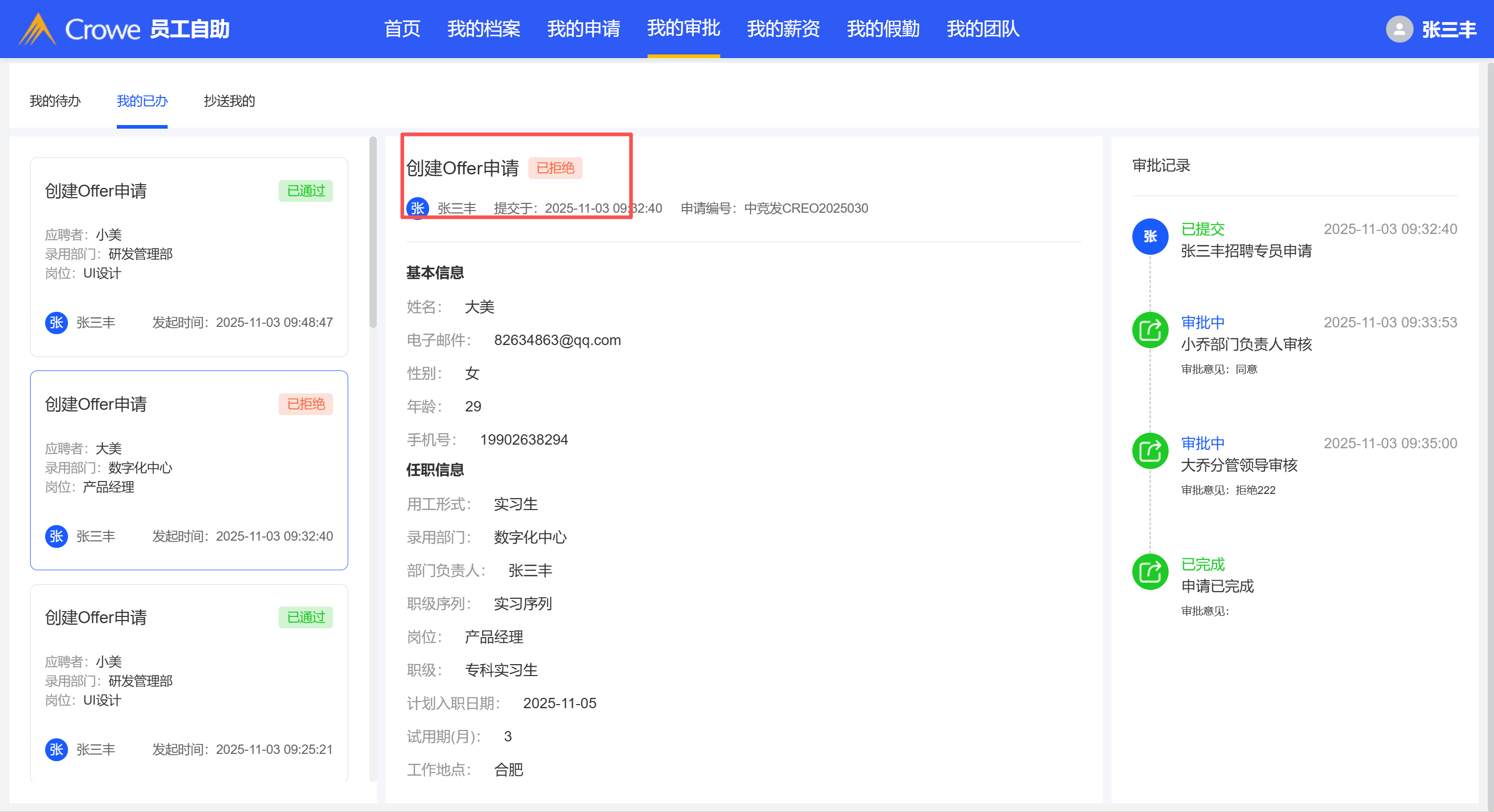1494x812 pixels.
Task: Switch to 我的待办 tab
Action: pyautogui.click(x=55, y=101)
